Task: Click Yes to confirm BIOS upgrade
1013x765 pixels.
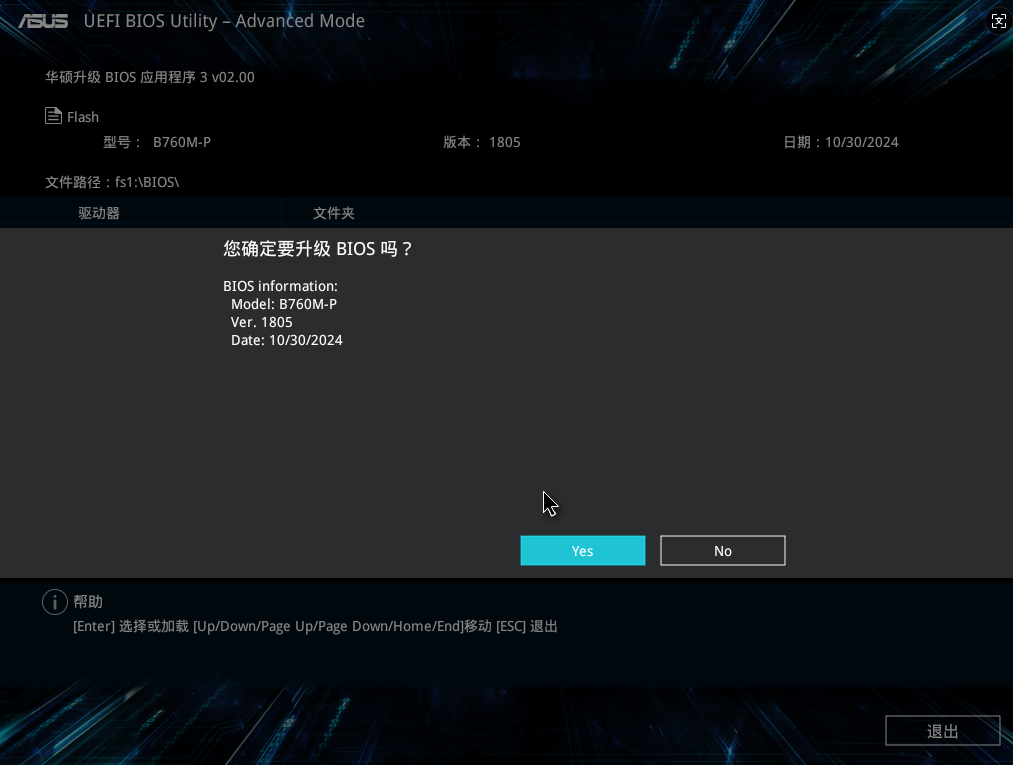Action: [x=582, y=551]
